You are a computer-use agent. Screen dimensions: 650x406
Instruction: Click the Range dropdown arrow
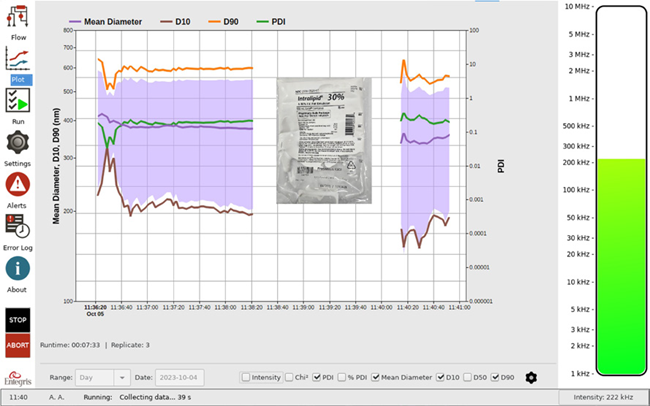pos(122,377)
